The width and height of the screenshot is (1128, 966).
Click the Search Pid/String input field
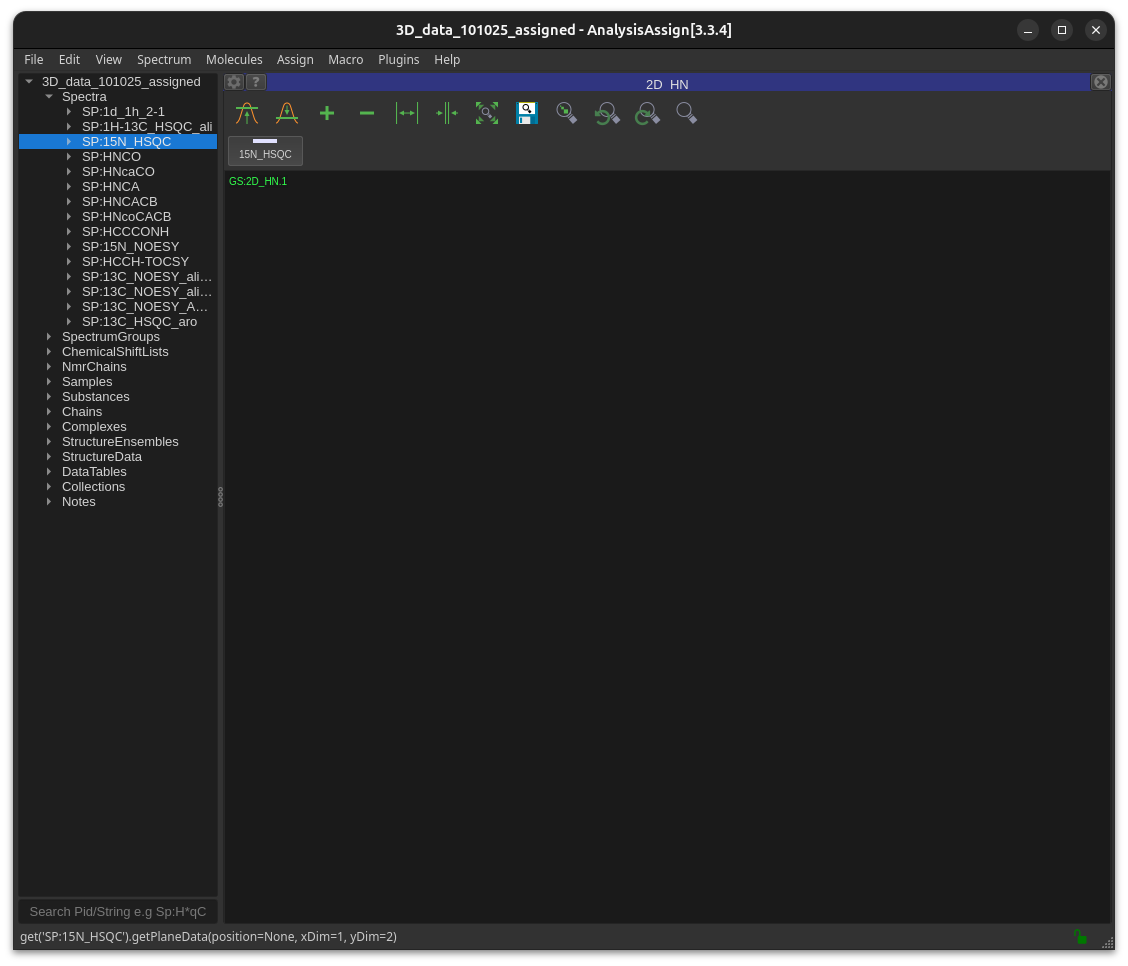point(118,911)
